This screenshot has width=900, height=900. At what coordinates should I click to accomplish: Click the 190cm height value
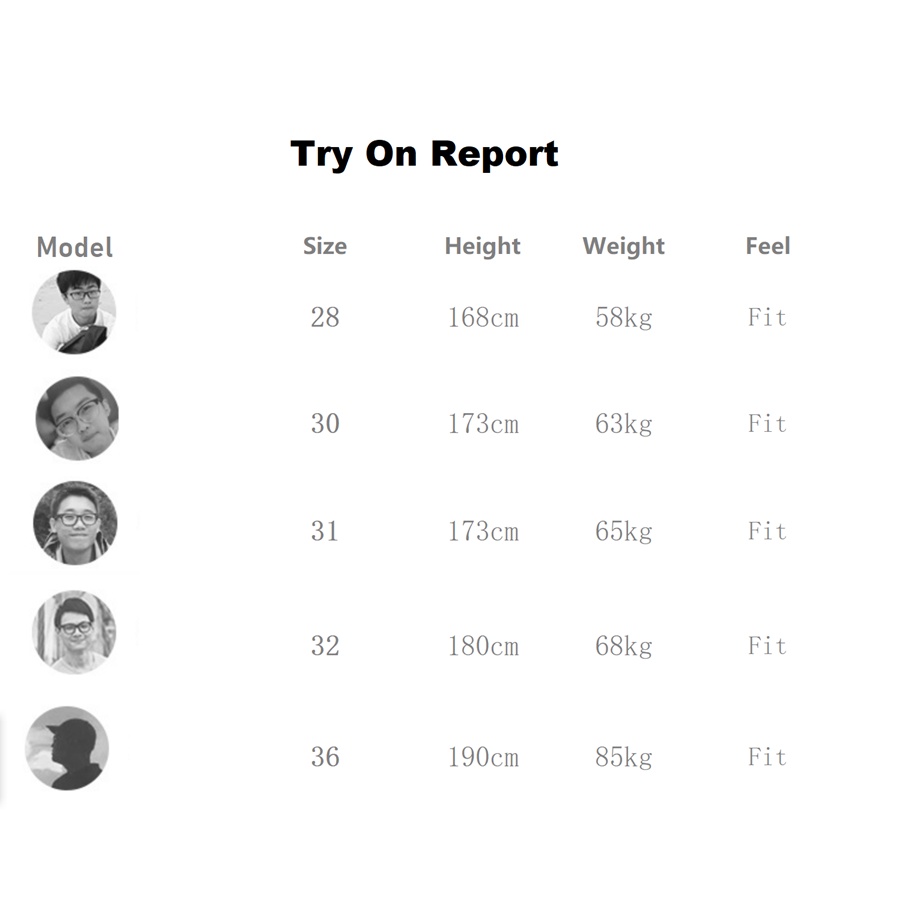[483, 757]
